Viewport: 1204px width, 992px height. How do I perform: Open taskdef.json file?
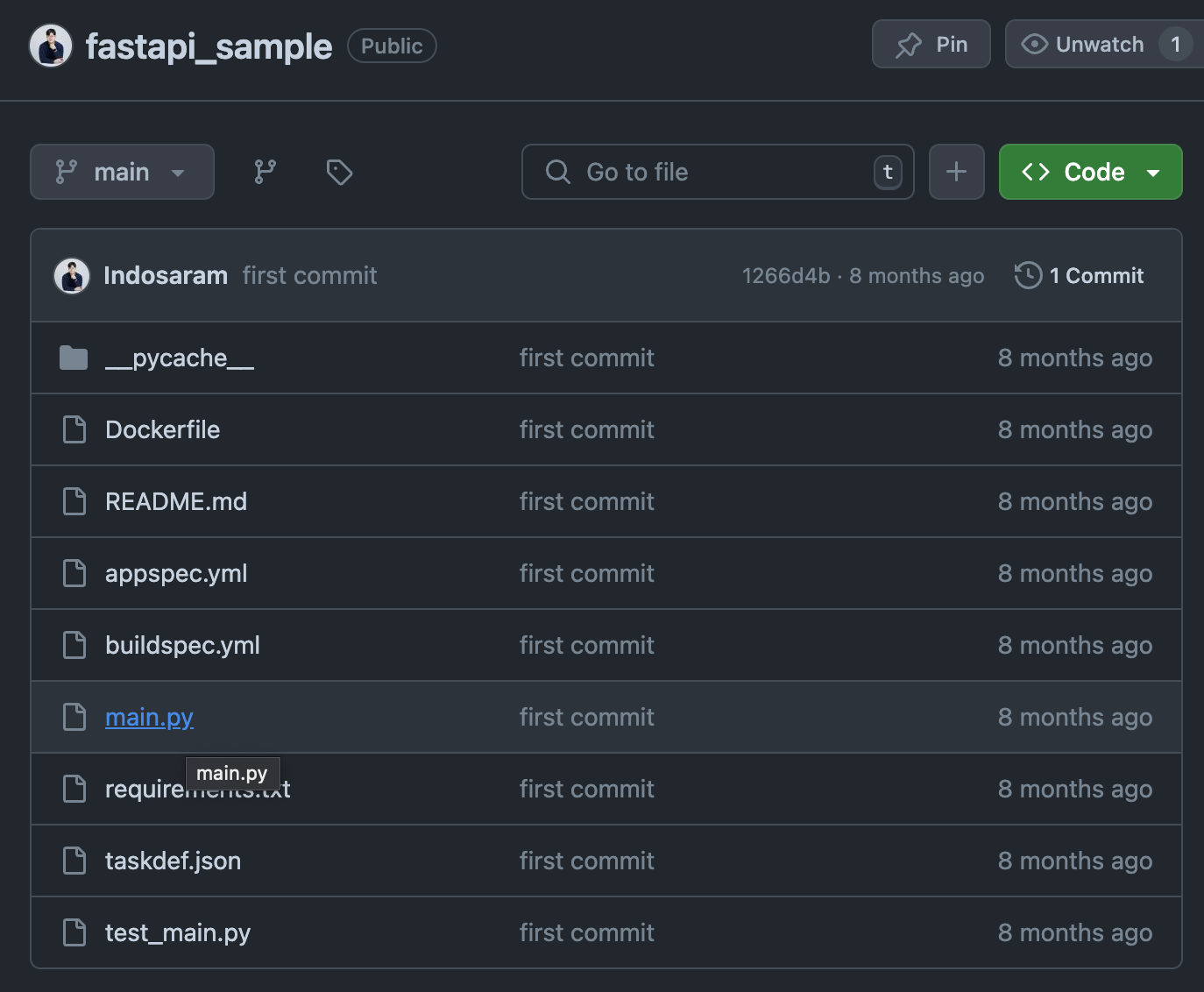[173, 861]
